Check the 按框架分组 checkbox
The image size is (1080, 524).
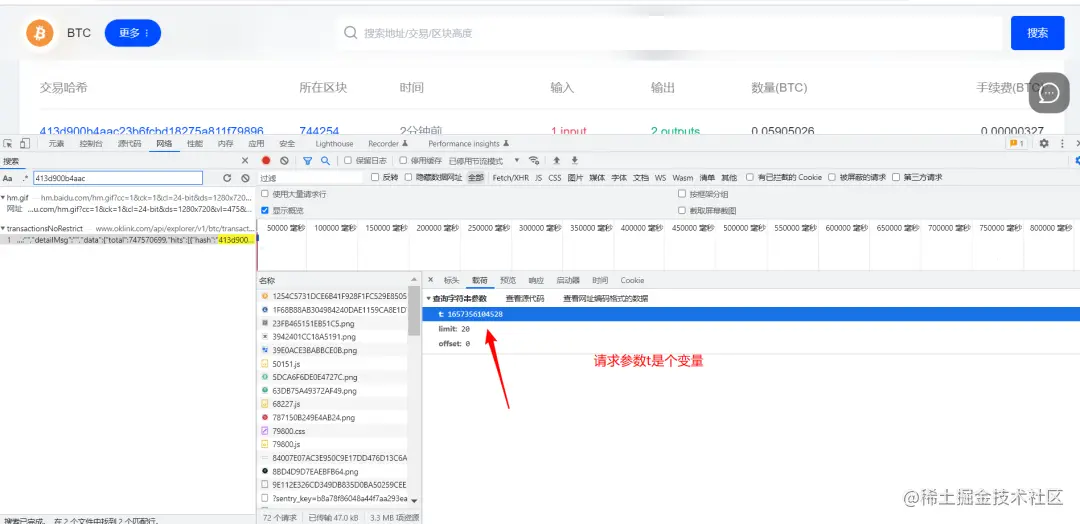coord(682,194)
